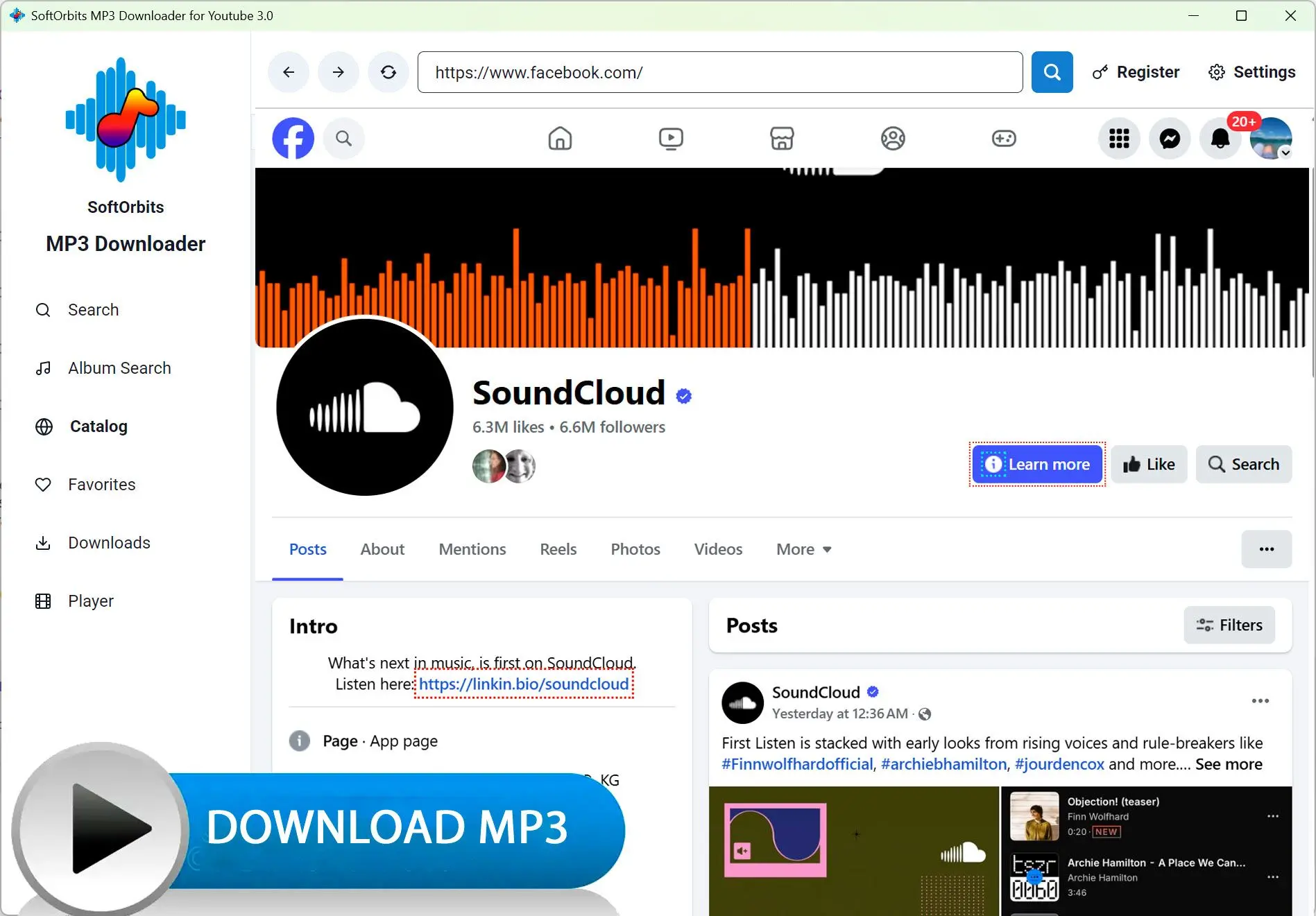1316x916 pixels.
Task: Open the Facebook Gaming controller icon
Action: 1004,138
